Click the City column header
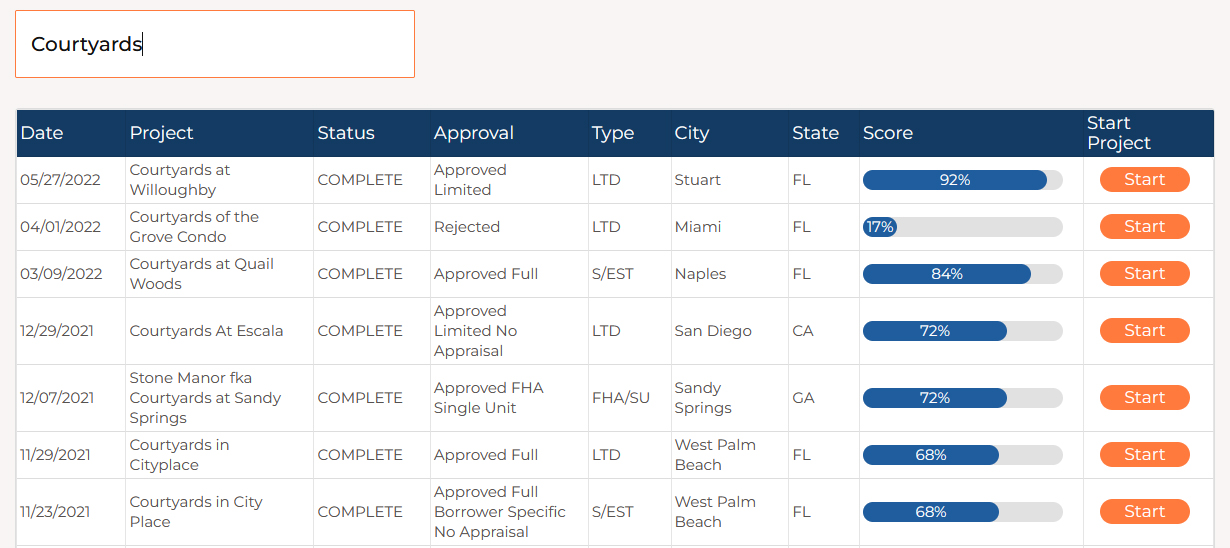Image resolution: width=1230 pixels, height=548 pixels. pos(691,133)
